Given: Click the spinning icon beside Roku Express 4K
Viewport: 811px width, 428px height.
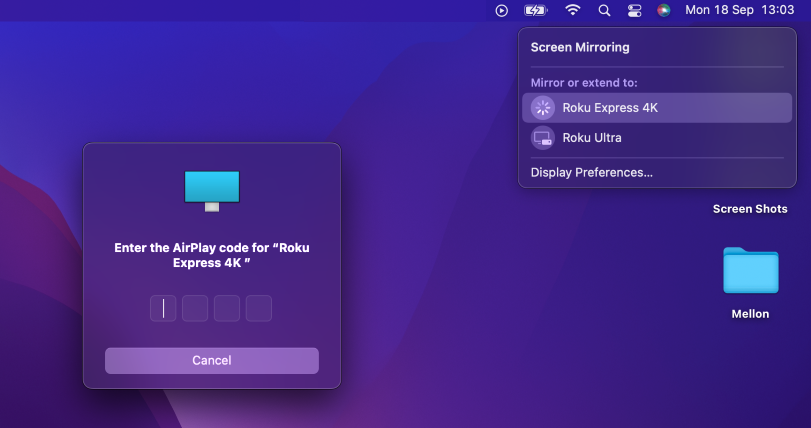Looking at the screenshot, I should tap(543, 108).
